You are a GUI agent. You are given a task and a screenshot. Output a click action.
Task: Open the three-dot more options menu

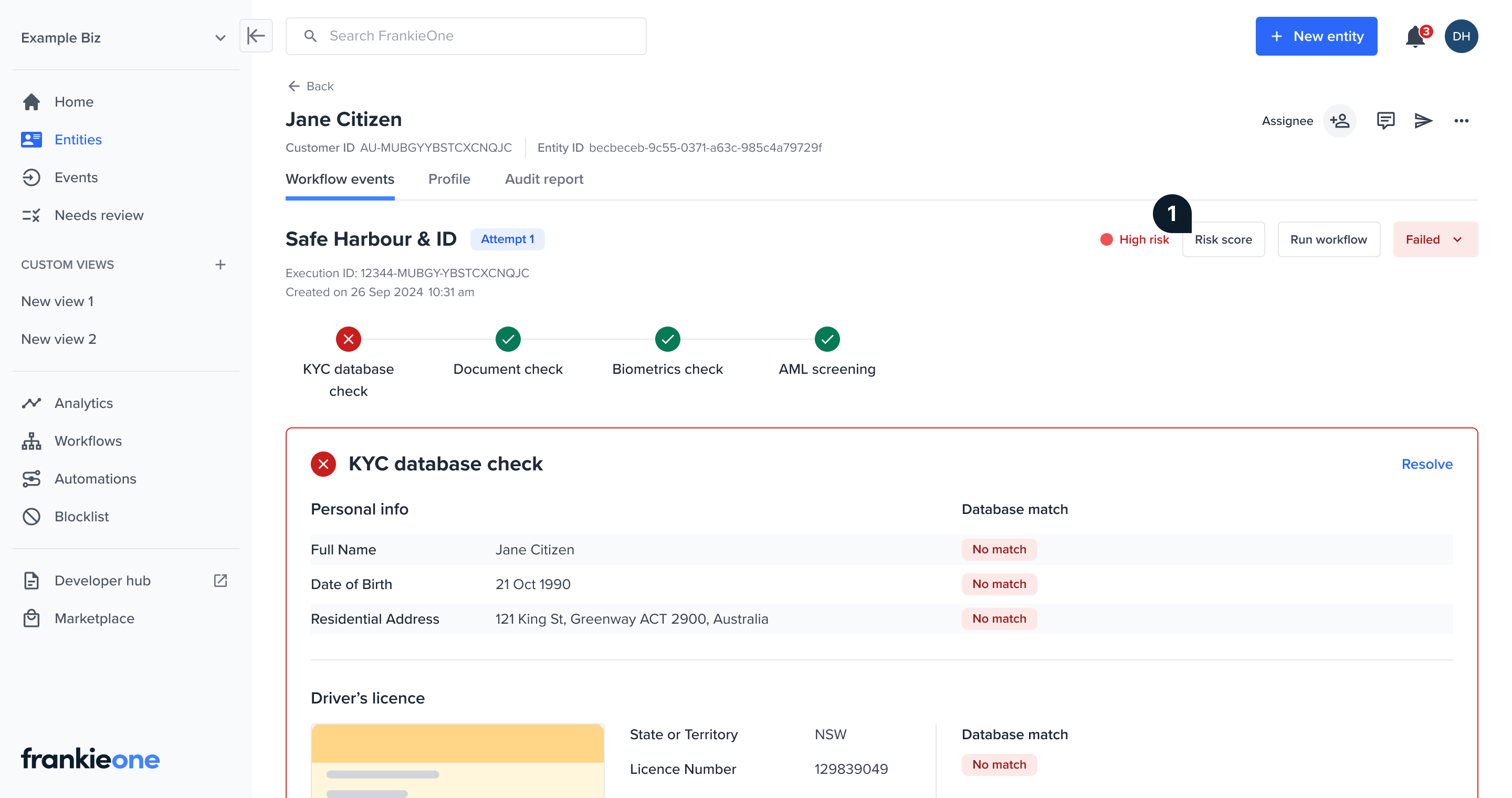tap(1461, 121)
